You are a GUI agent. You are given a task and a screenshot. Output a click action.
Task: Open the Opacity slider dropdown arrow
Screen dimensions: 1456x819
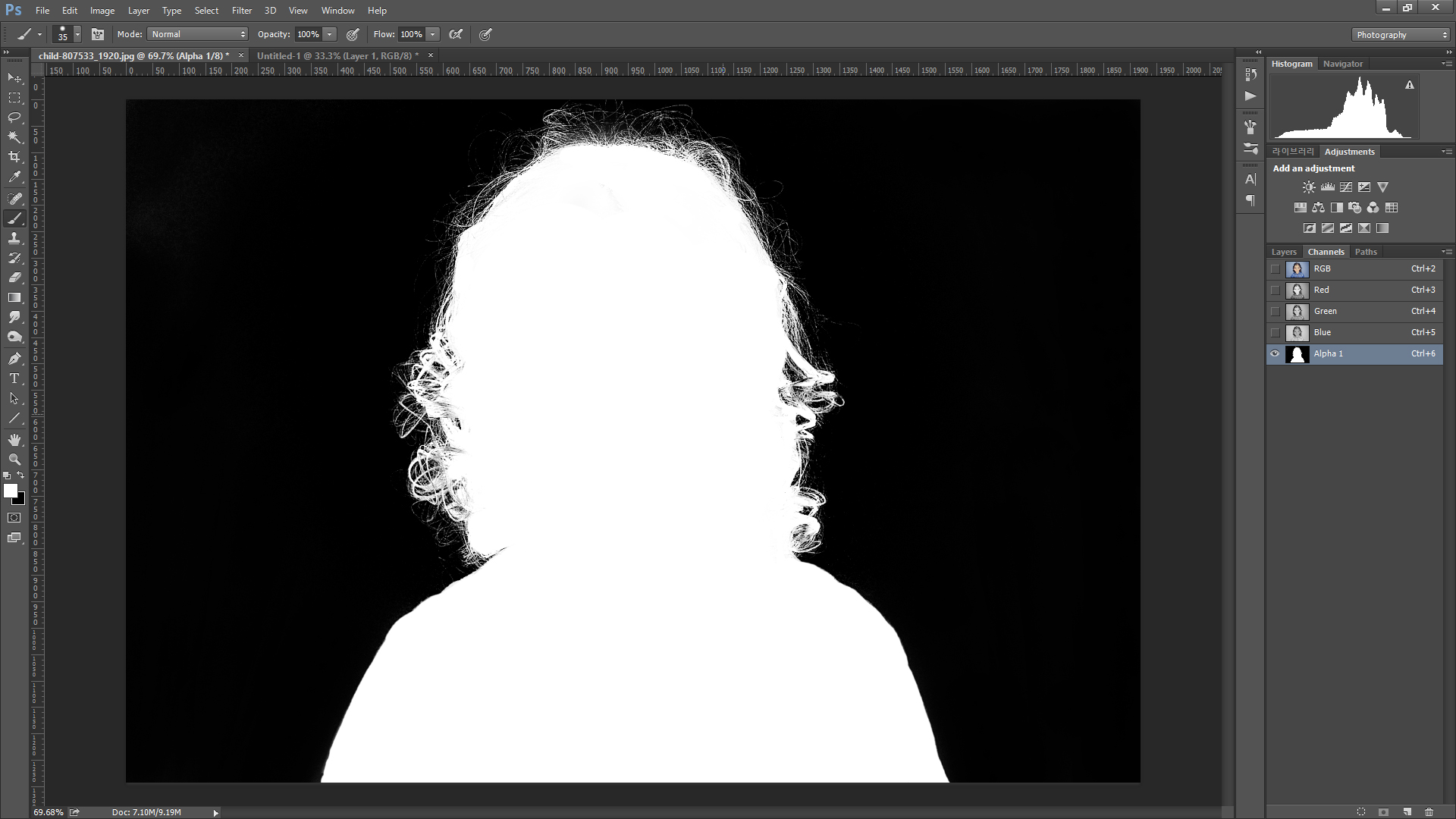pos(329,34)
